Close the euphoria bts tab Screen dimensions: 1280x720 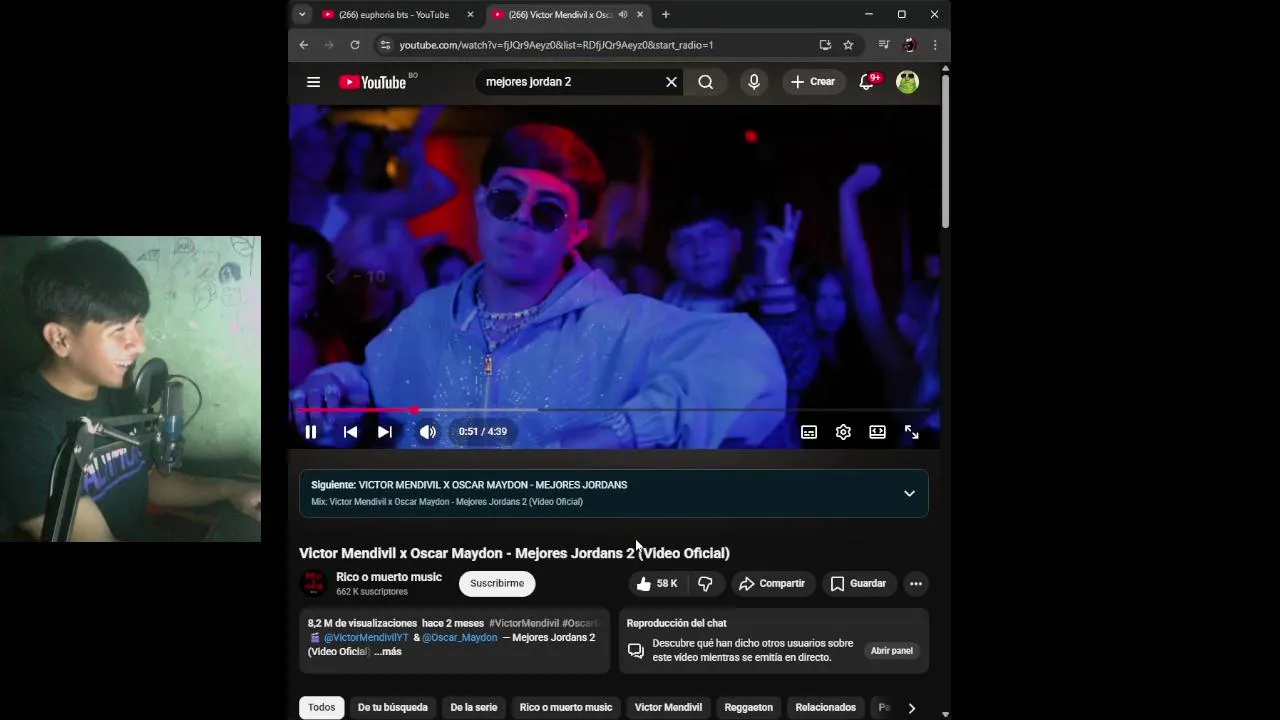[470, 15]
